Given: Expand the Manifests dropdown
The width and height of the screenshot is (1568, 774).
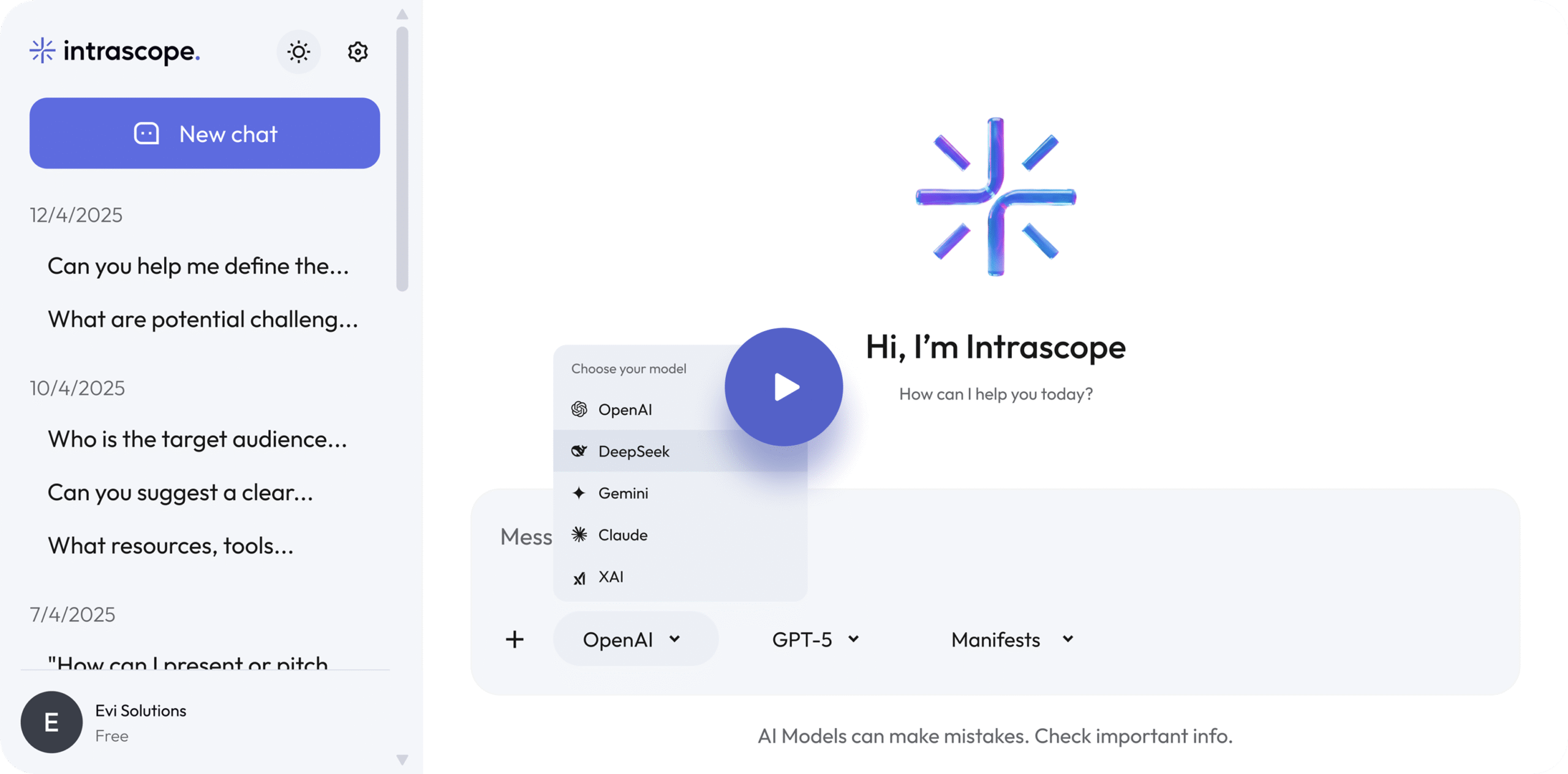Looking at the screenshot, I should pyautogui.click(x=1012, y=639).
